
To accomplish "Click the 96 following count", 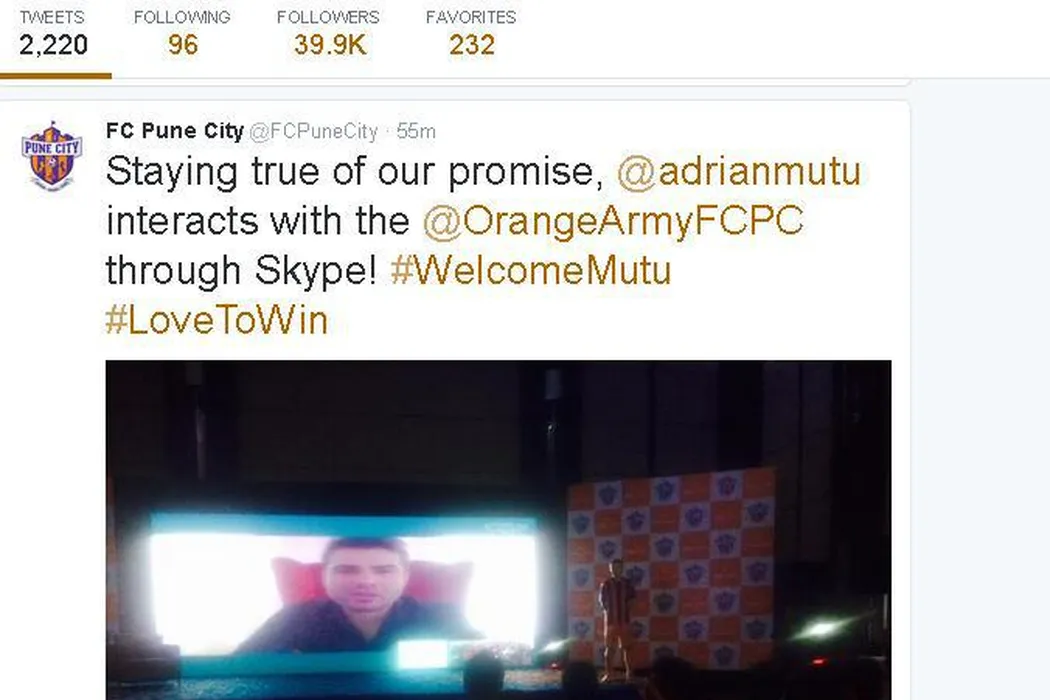I will coord(183,45).
